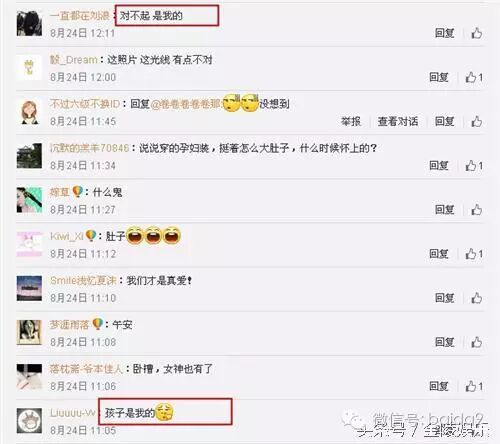The height and width of the screenshot is (444, 500).
Task: Reply to the comment posted at 11:27
Action: (445, 210)
